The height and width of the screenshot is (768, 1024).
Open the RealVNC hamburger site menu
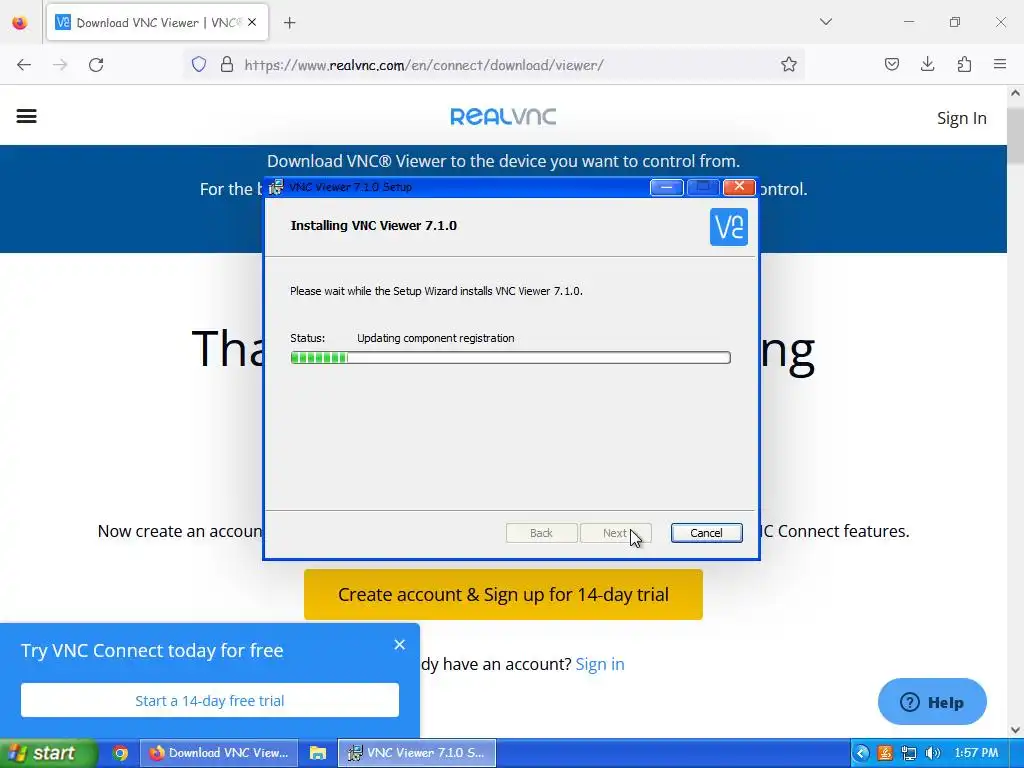pos(27,116)
